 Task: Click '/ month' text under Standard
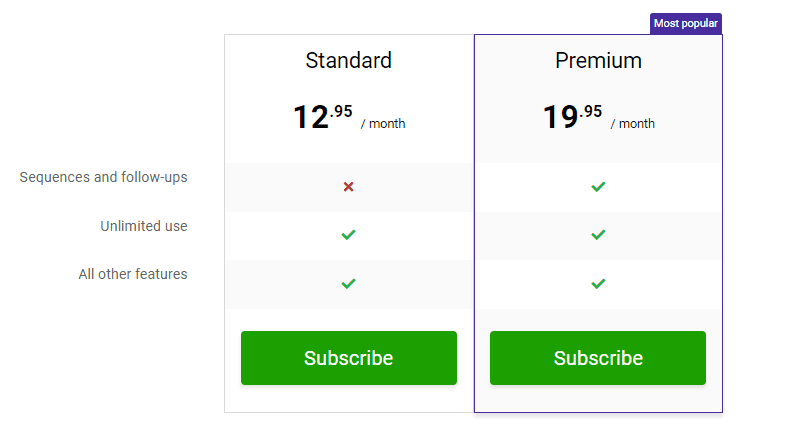[383, 123]
